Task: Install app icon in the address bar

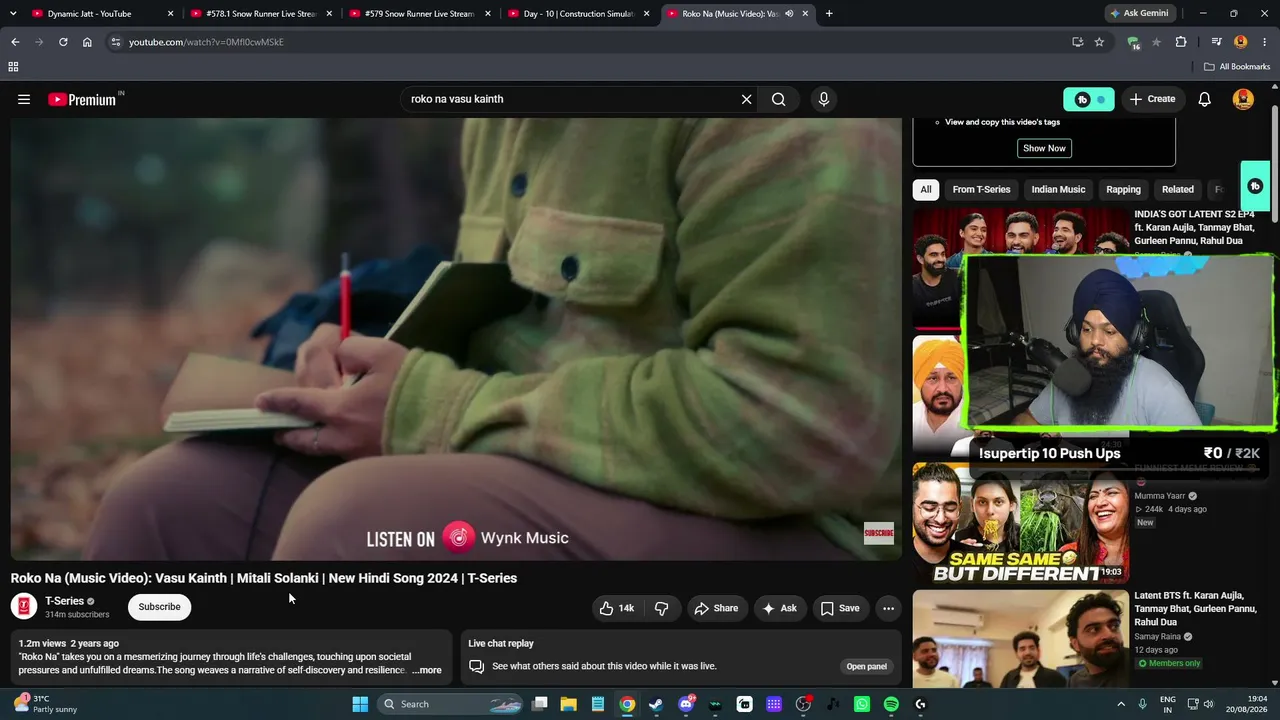Action: coord(1077,42)
